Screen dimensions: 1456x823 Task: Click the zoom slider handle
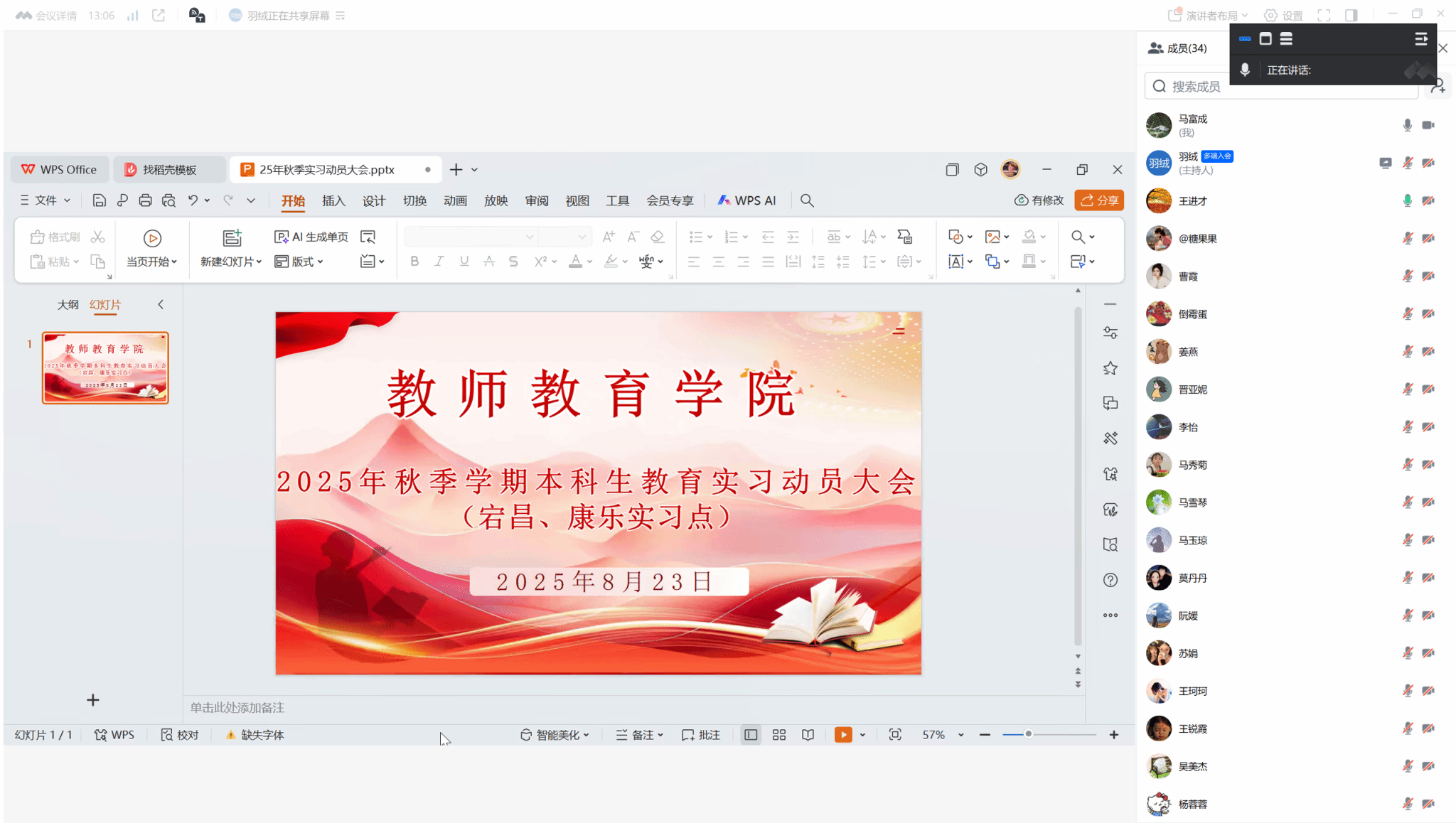coord(1028,734)
